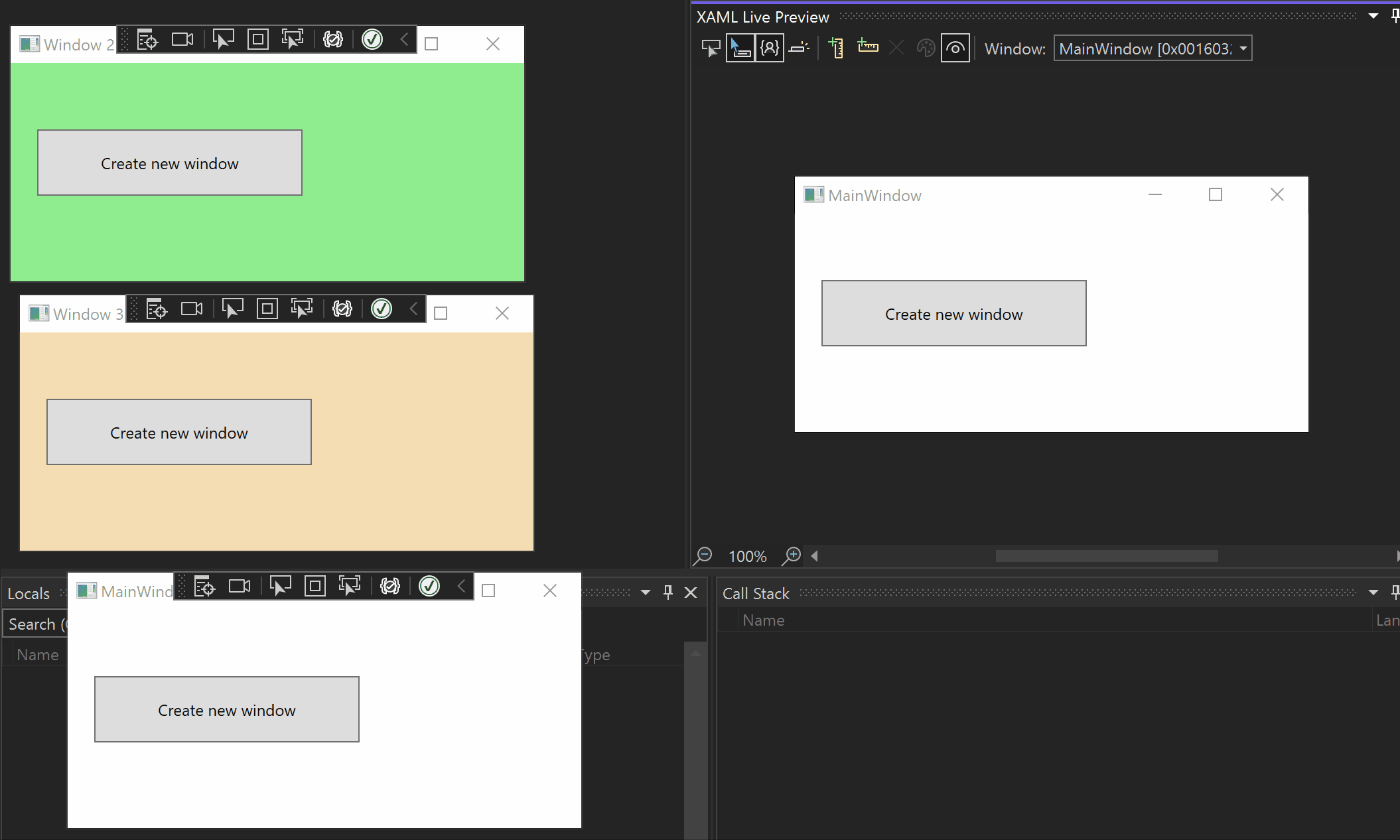Viewport: 1400px width, 840px height.
Task: Open the color picker palette in Live Preview
Action: pos(926,47)
